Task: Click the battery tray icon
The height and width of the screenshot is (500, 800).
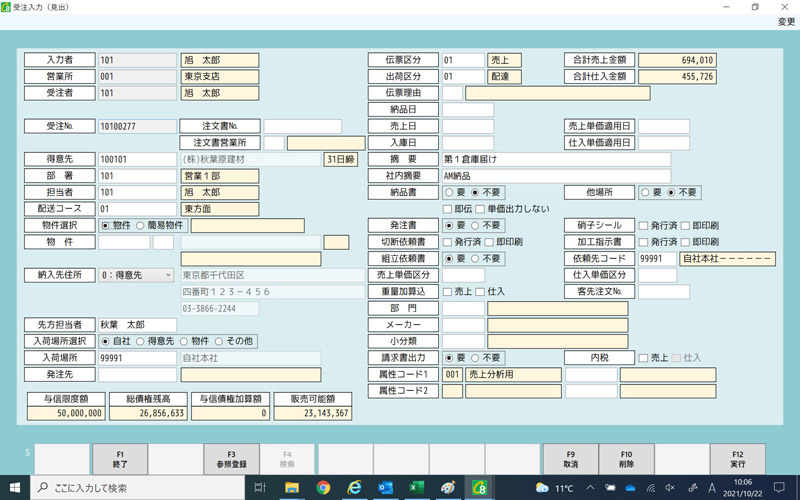Action: [x=610, y=488]
